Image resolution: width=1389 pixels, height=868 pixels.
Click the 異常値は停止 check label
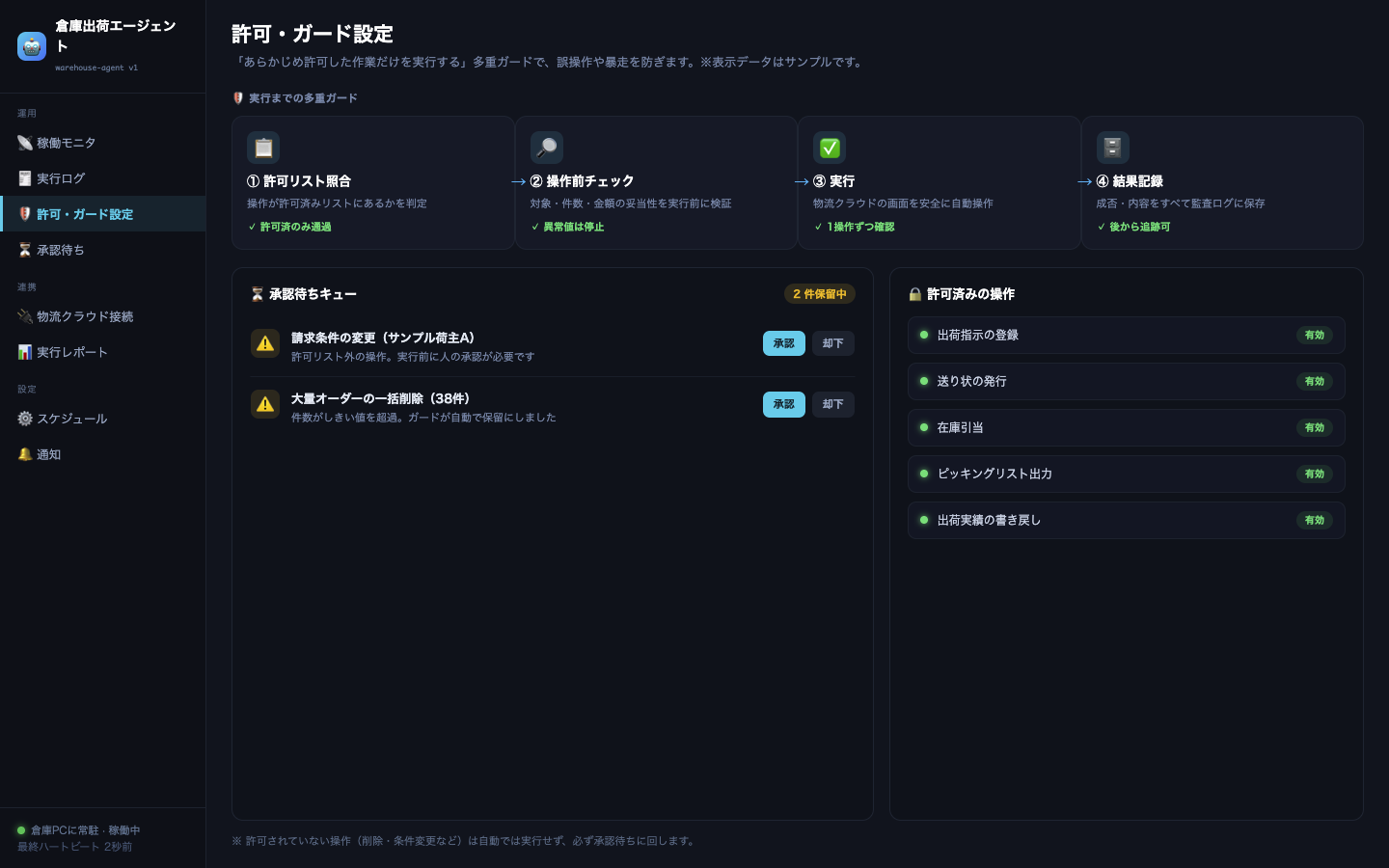[568, 227]
